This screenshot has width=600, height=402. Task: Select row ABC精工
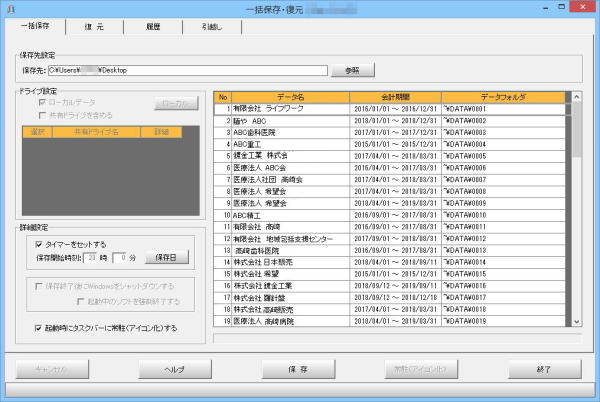390,215
